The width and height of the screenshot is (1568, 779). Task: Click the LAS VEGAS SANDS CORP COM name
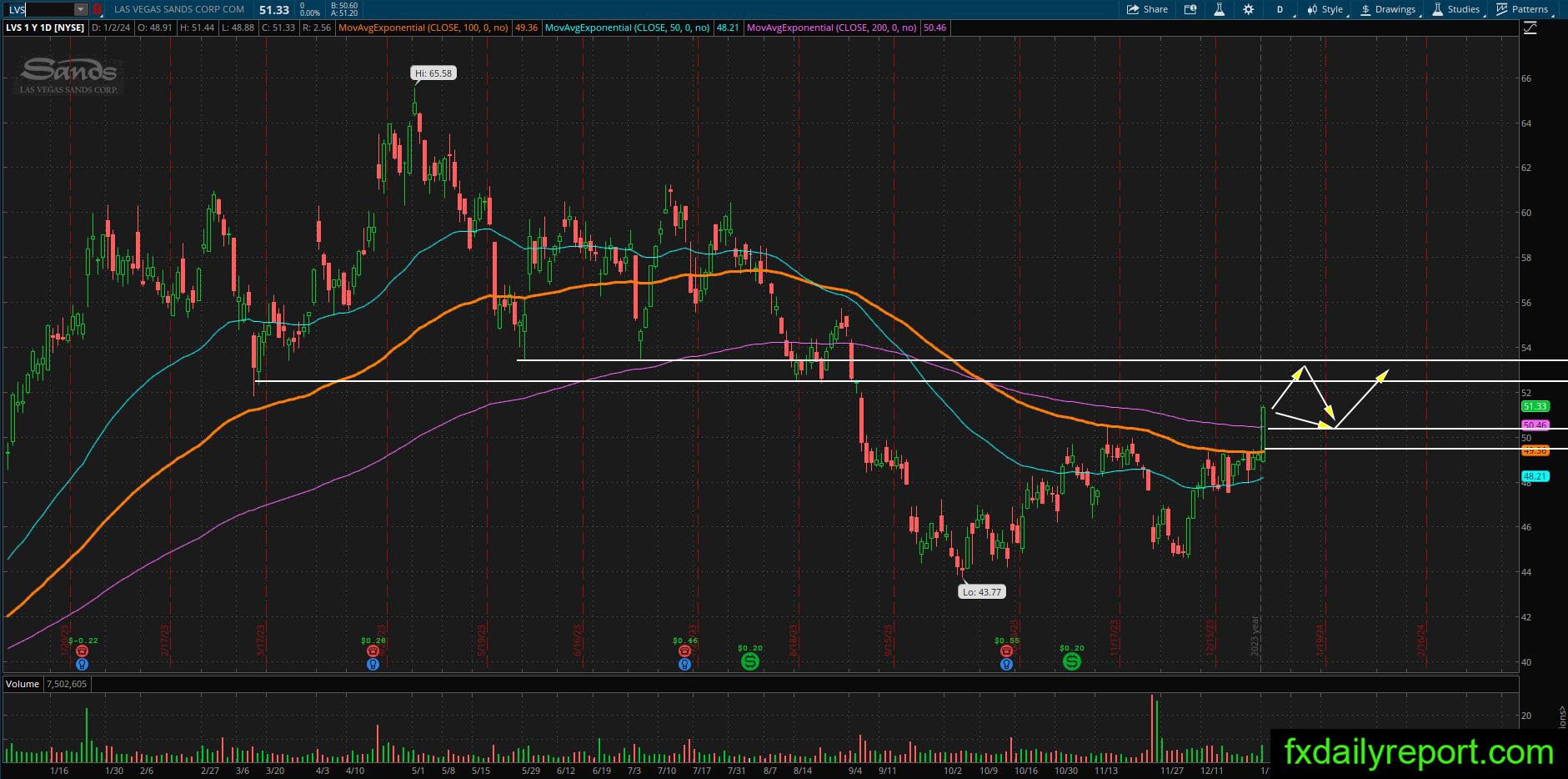pos(179,9)
